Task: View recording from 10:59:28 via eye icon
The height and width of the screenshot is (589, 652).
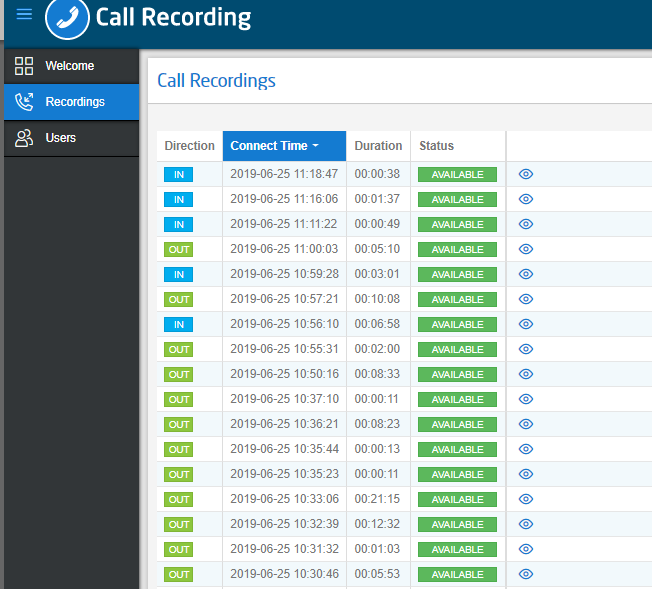Action: pos(526,274)
